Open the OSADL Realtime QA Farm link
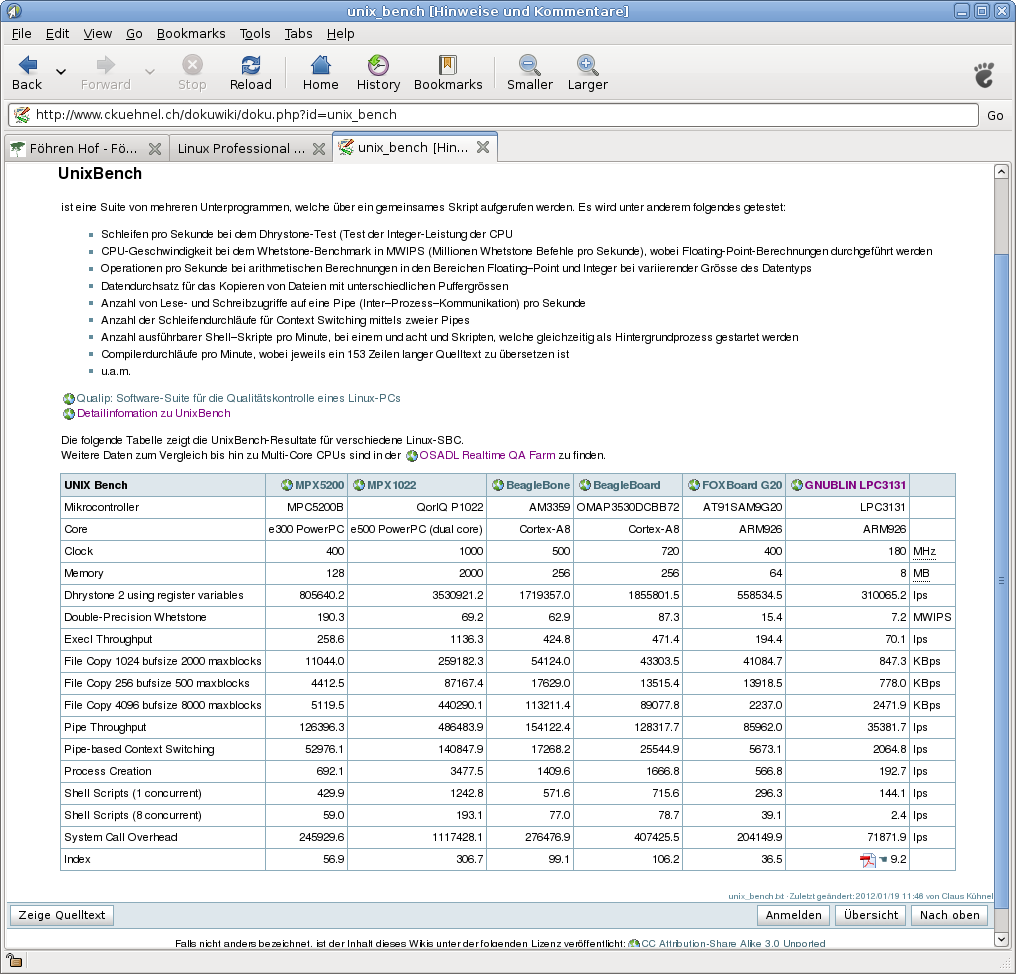Image resolution: width=1016 pixels, height=974 pixels. pos(487,455)
